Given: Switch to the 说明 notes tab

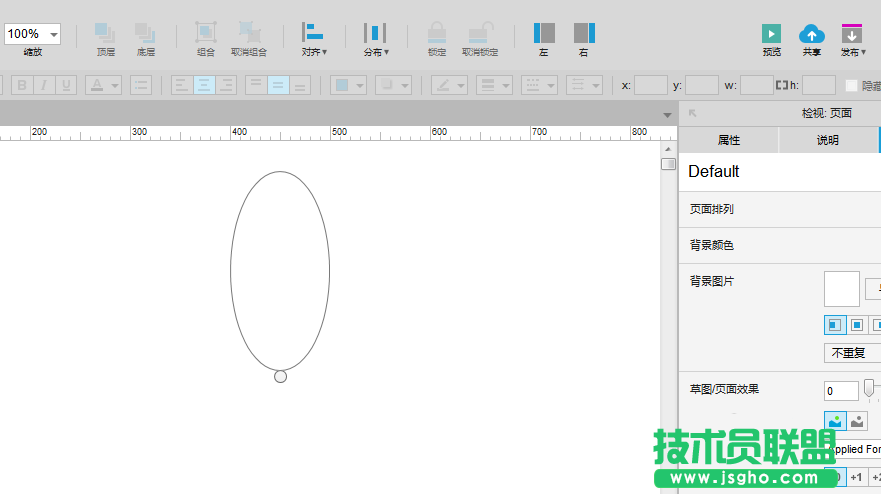Looking at the screenshot, I should coord(828,140).
